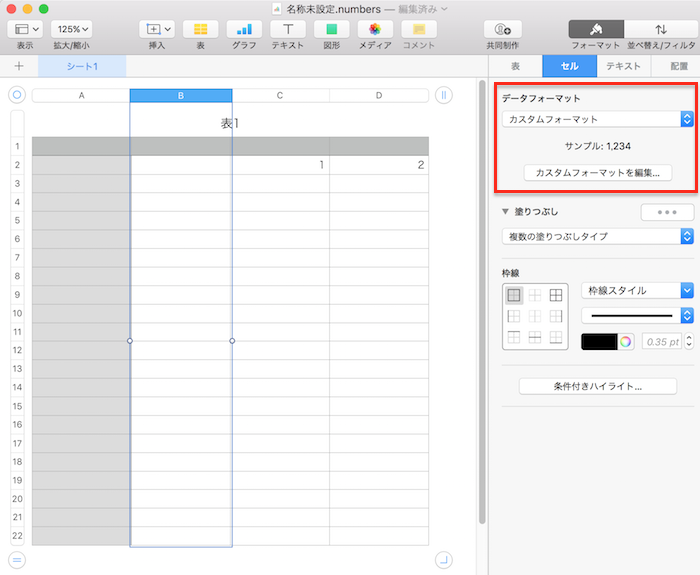The width and height of the screenshot is (700, 575).
Task: Open the 枠線スタイル border style dropdown
Action: [x=637, y=290]
